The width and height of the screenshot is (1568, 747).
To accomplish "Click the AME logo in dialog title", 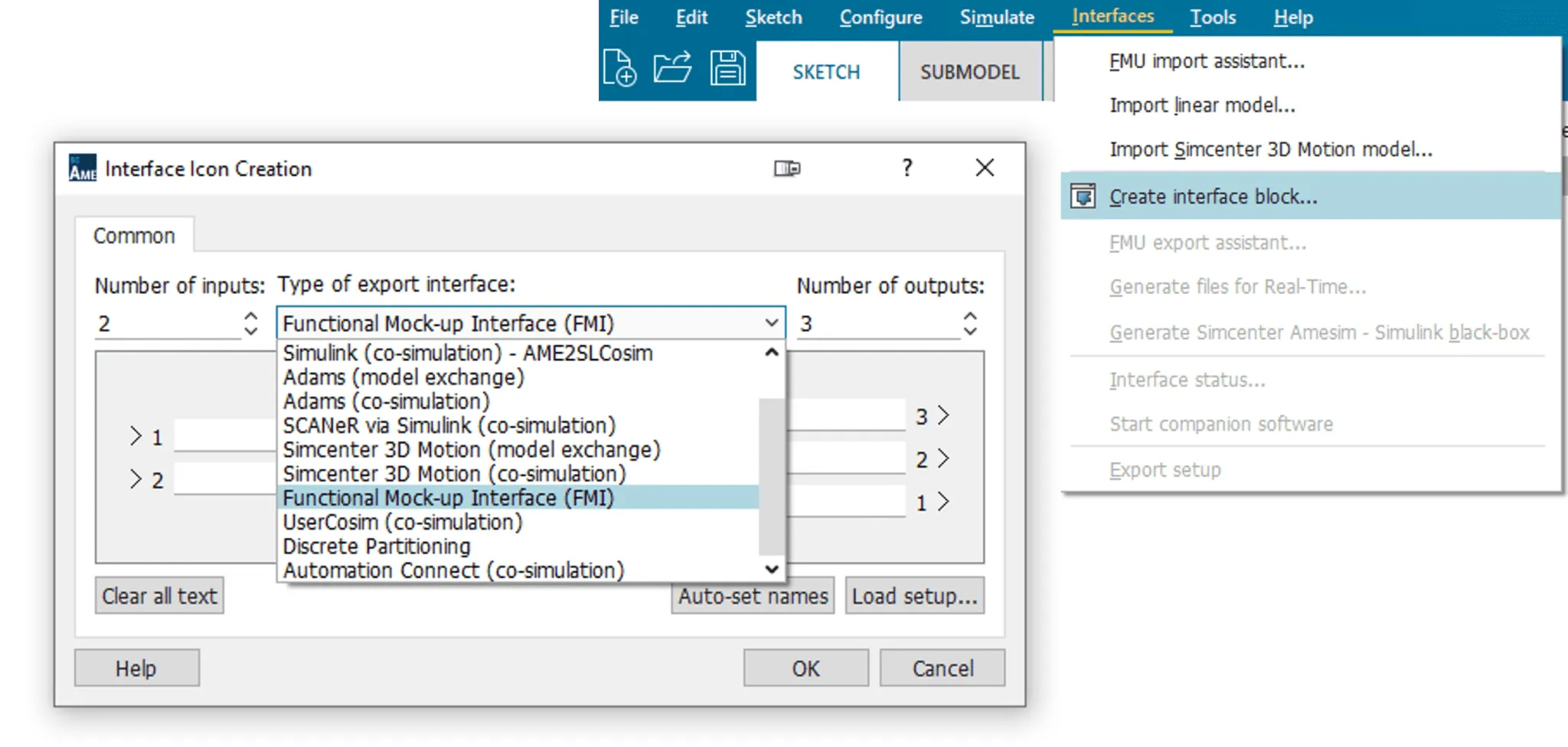I will [83, 168].
